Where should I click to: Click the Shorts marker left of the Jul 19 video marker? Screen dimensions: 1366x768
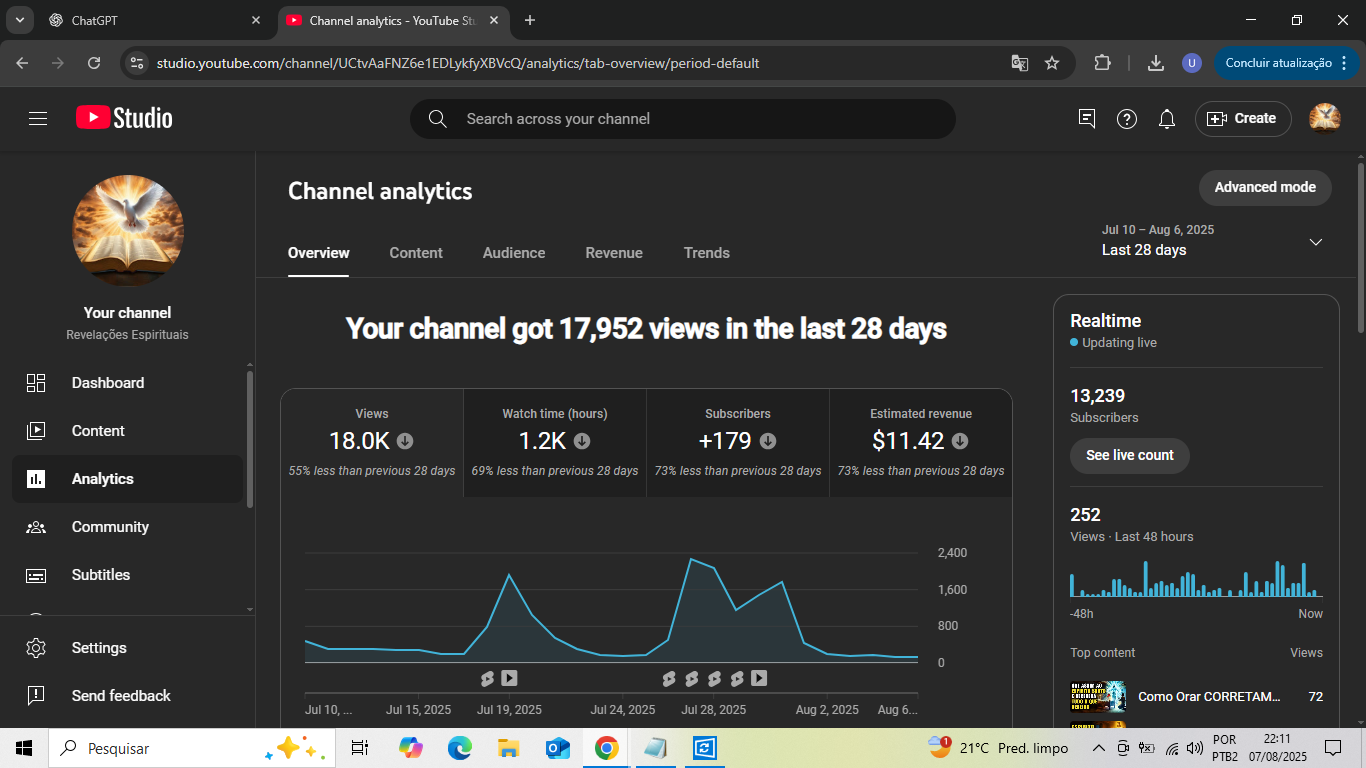click(487, 678)
